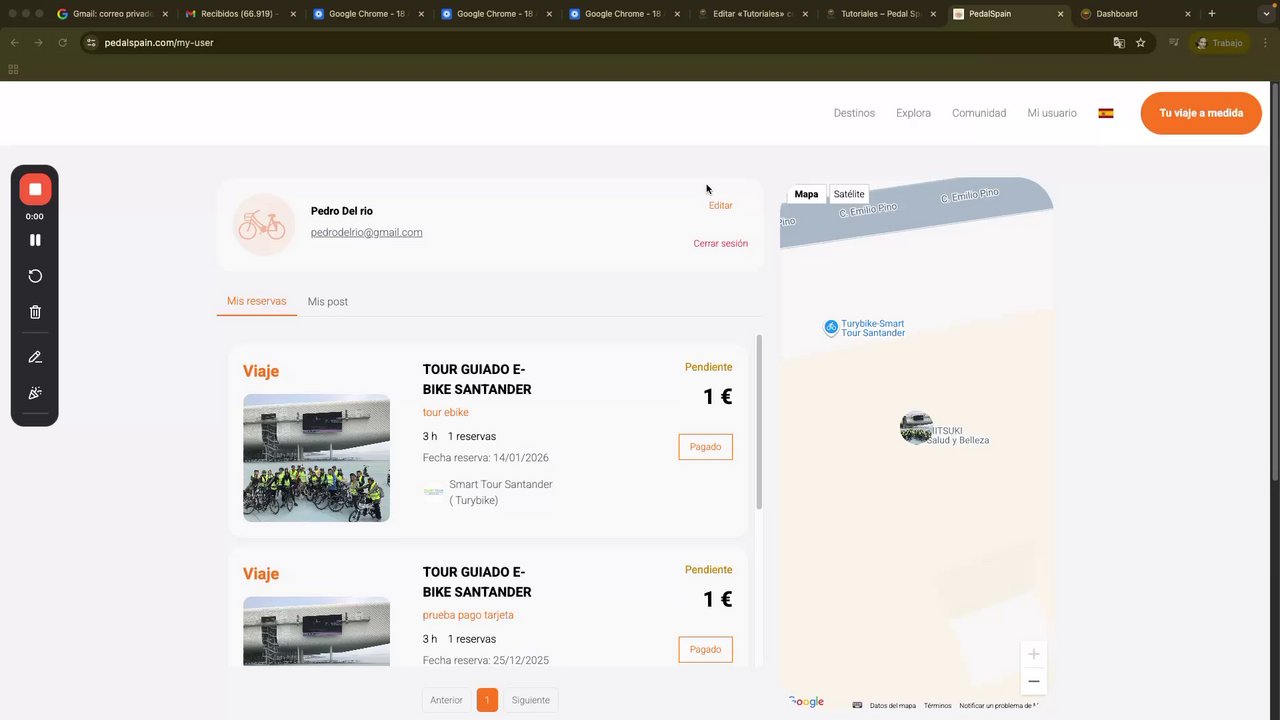Image resolution: width=1280 pixels, height=720 pixels.
Task: Switch to Gmail correo privado tab
Action: pos(110,14)
